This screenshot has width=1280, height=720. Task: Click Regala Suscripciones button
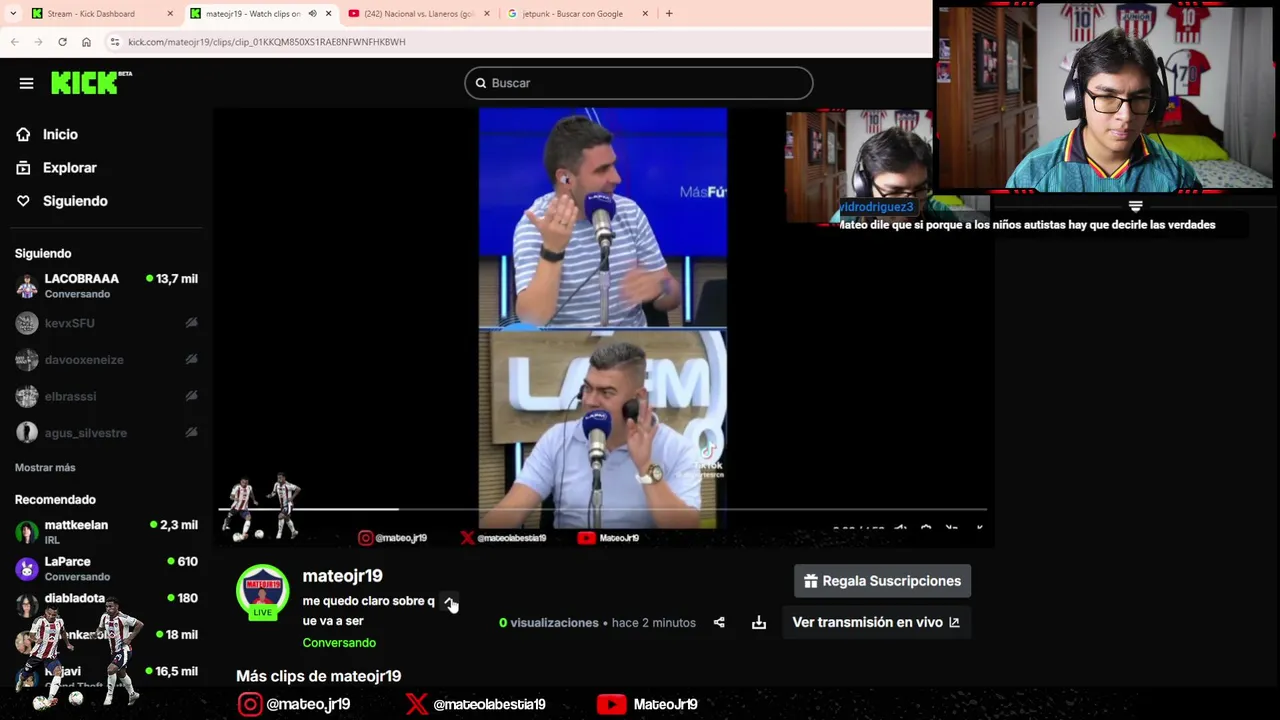point(882,581)
